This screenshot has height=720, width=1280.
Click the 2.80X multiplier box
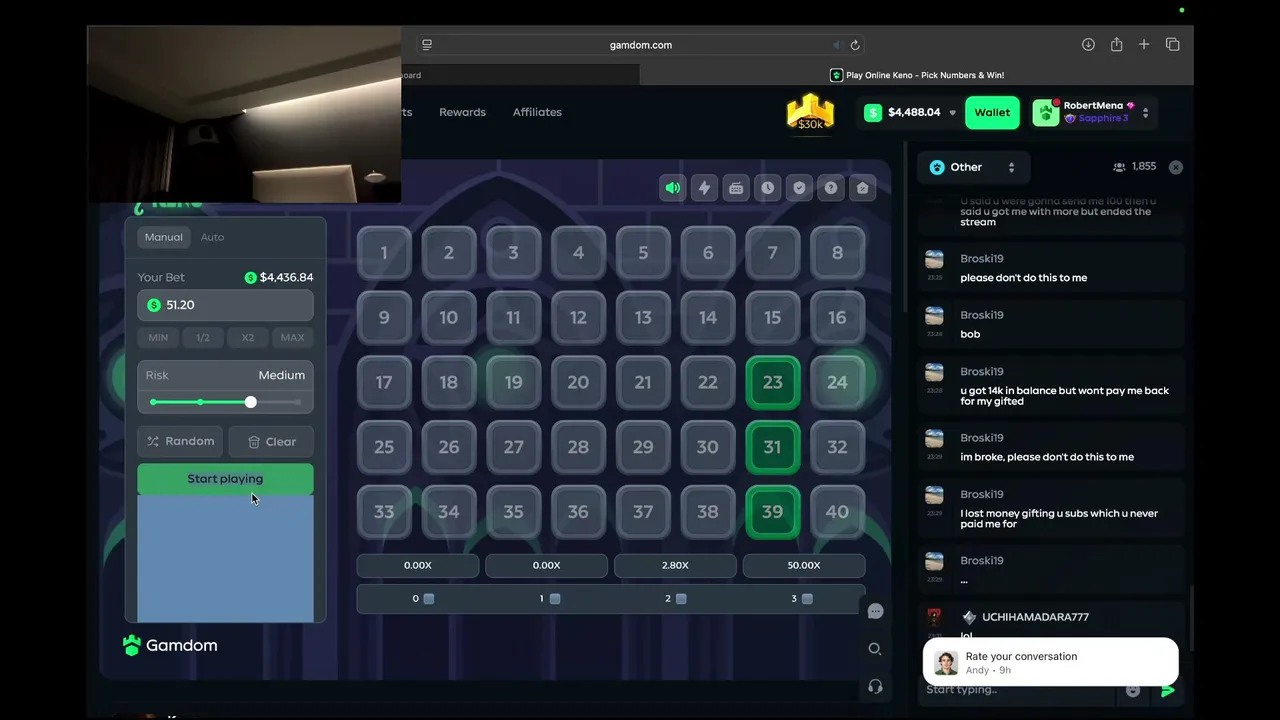[675, 565]
